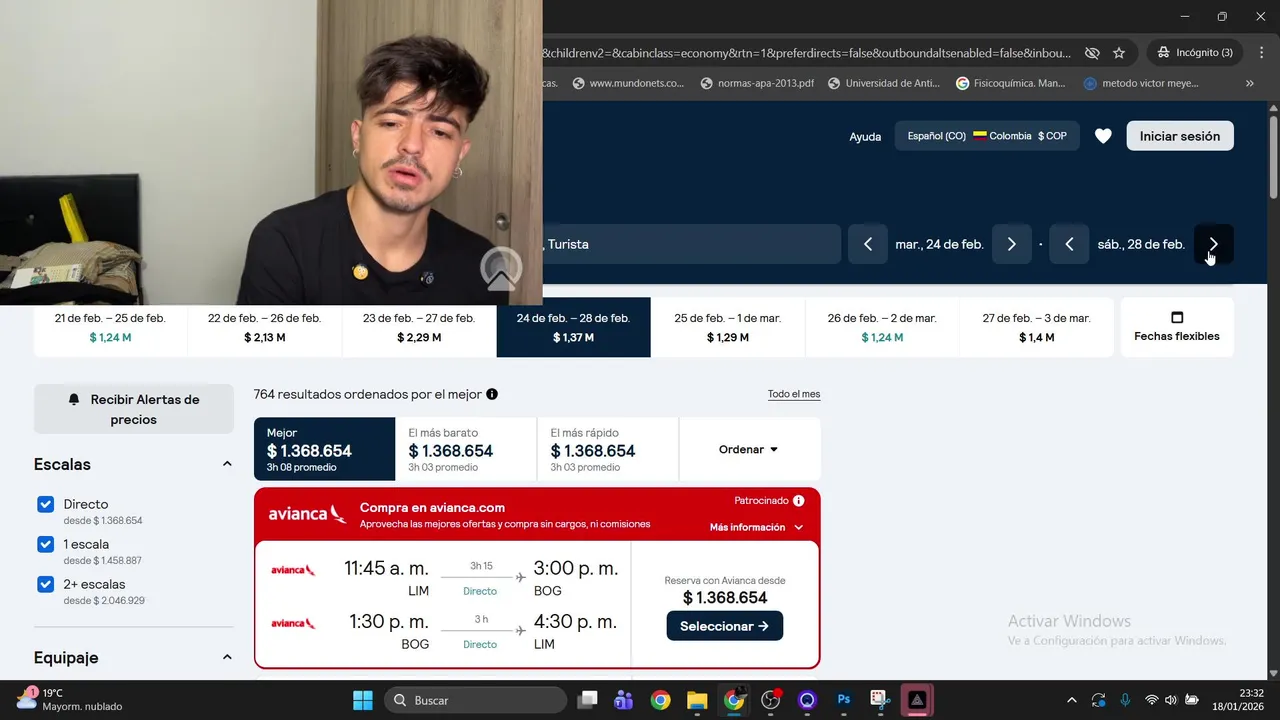1280x720 pixels.
Task: Open the Fechas flexibles option
Action: coord(1177,327)
